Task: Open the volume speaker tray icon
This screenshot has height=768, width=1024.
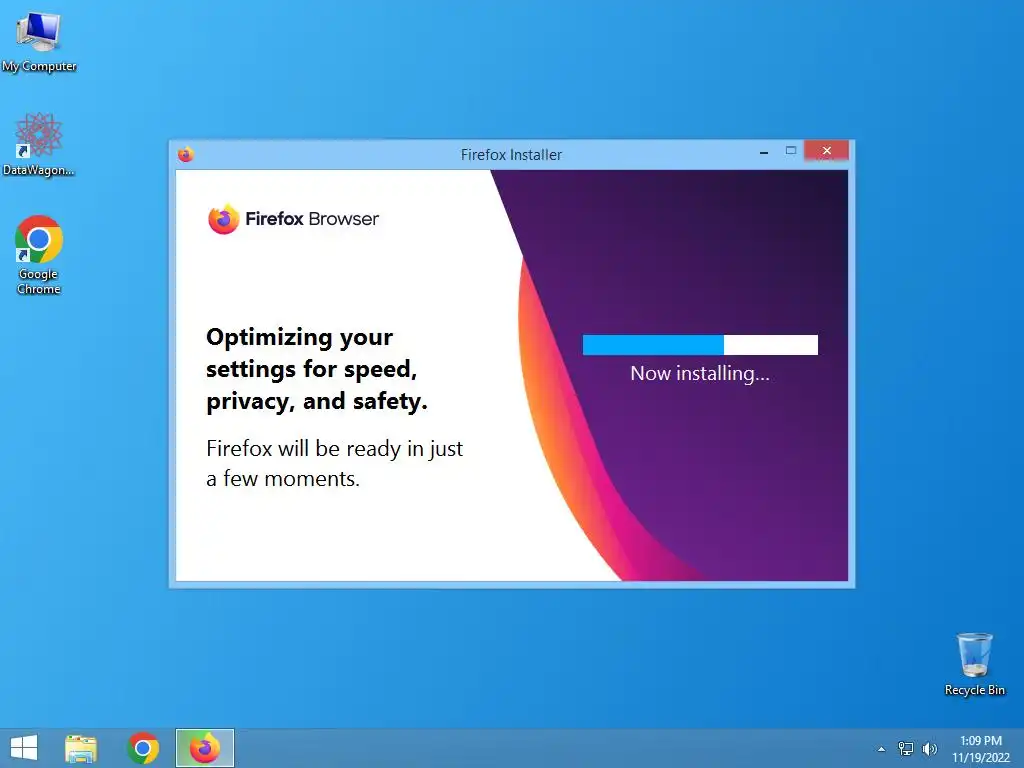Action: tap(929, 749)
